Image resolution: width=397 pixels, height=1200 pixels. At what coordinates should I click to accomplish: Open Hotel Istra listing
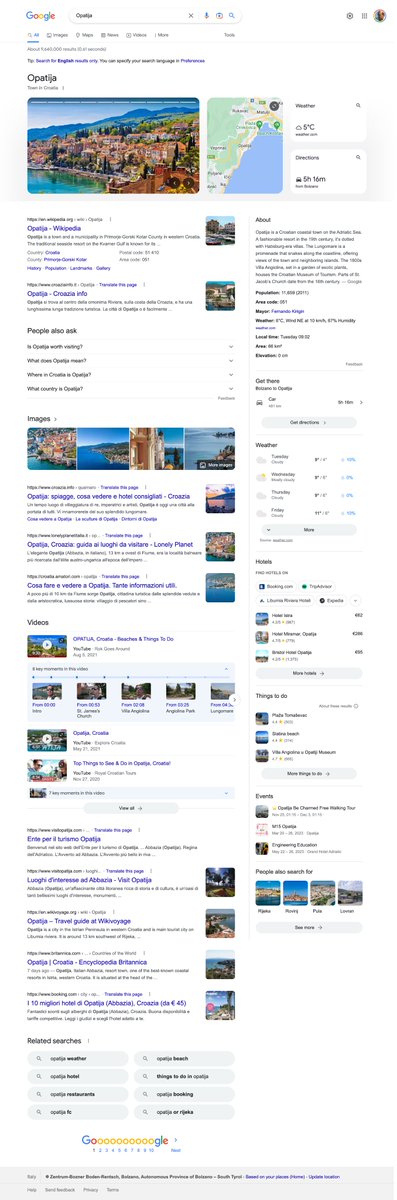(x=309, y=618)
